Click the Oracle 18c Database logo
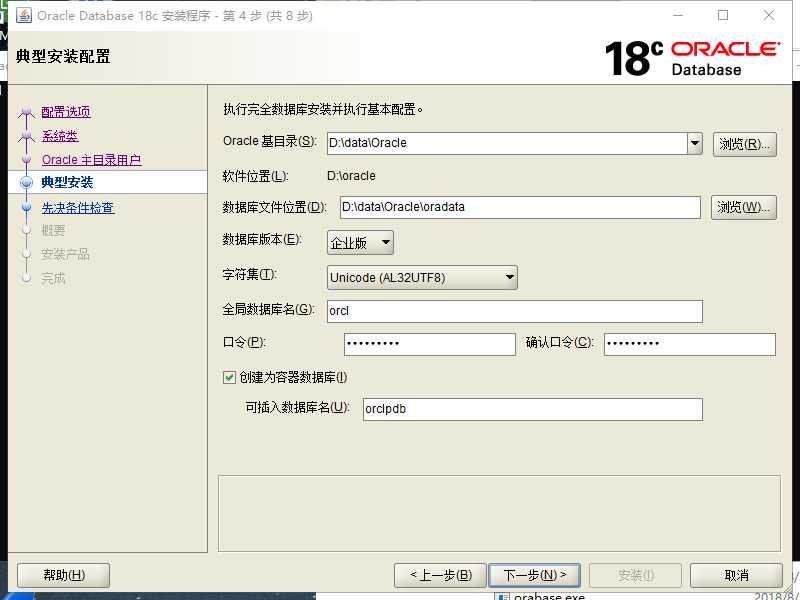The height and width of the screenshot is (600, 800). [x=692, y=59]
